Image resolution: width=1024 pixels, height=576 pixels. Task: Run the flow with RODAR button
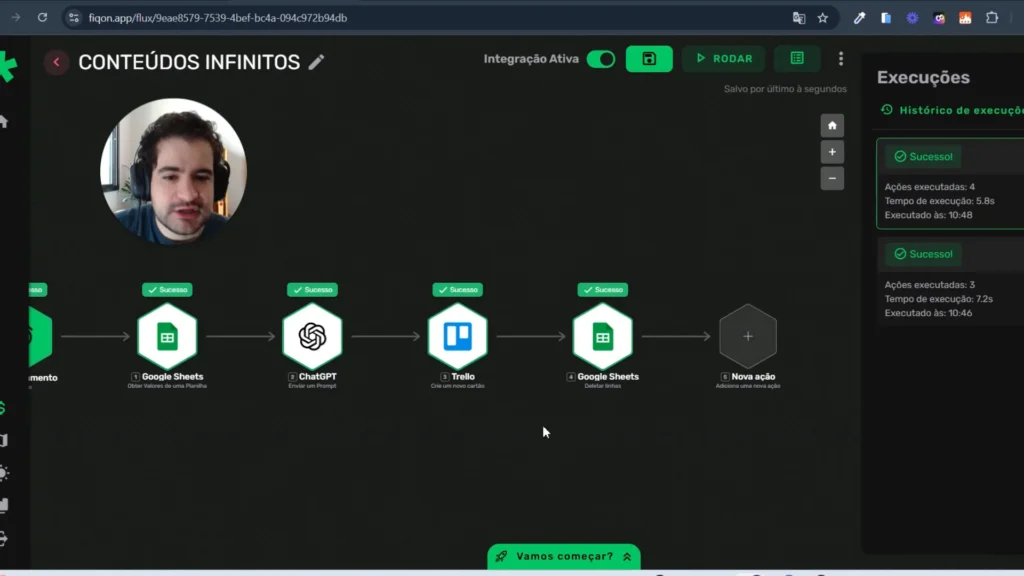[x=723, y=59]
